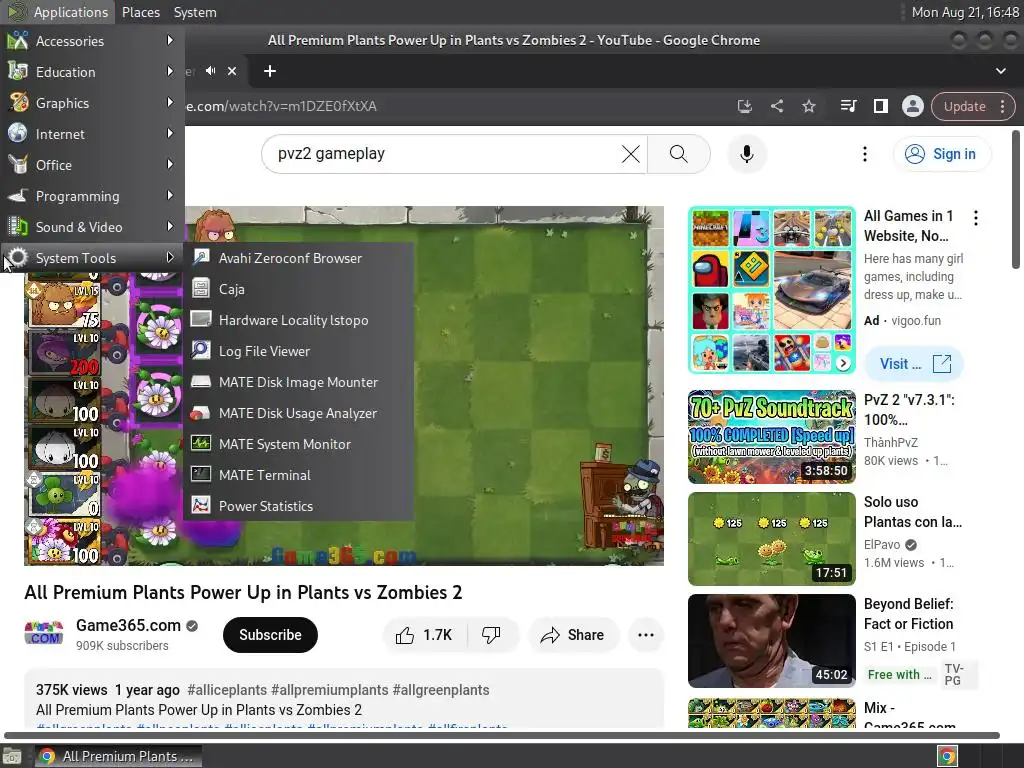This screenshot has height=768, width=1024.
Task: Open the Places menu
Action: (140, 12)
